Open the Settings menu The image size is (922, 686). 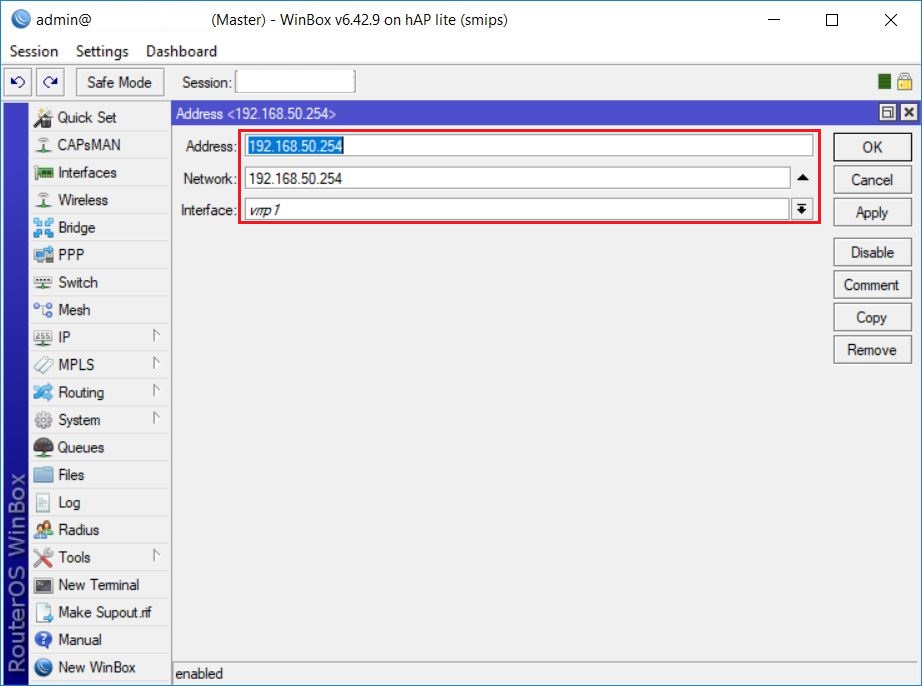tap(102, 52)
